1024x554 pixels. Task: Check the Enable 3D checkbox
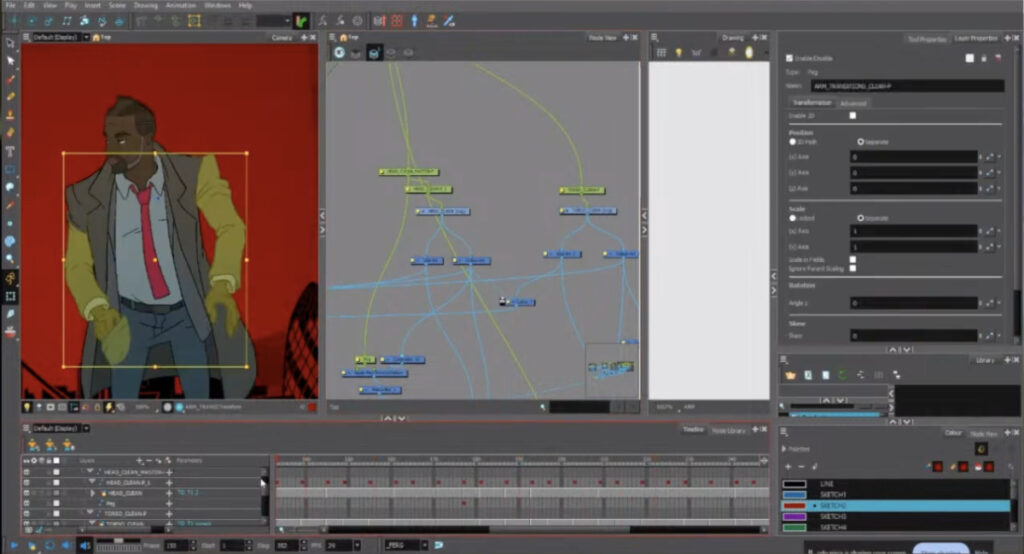coord(852,116)
